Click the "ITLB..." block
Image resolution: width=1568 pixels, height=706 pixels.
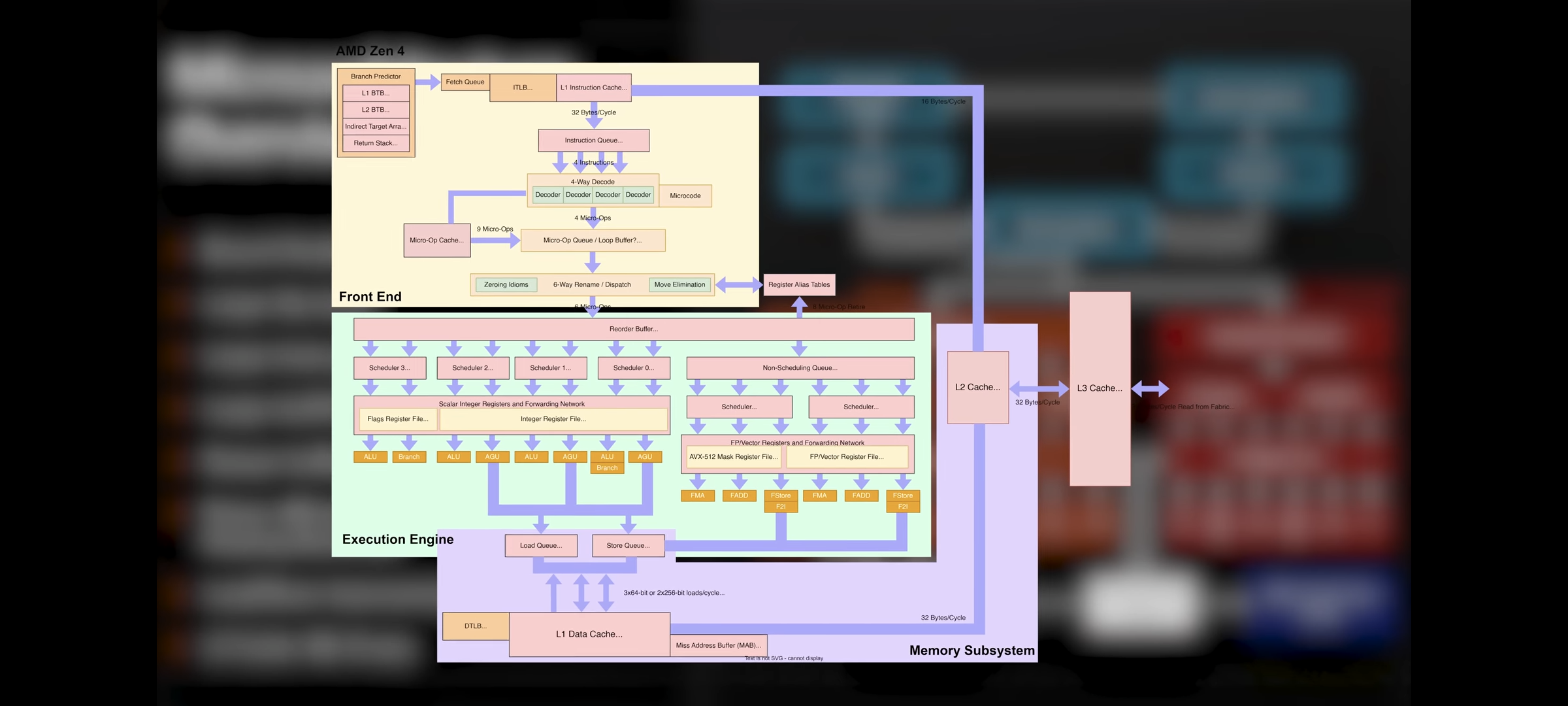pyautogui.click(x=523, y=88)
